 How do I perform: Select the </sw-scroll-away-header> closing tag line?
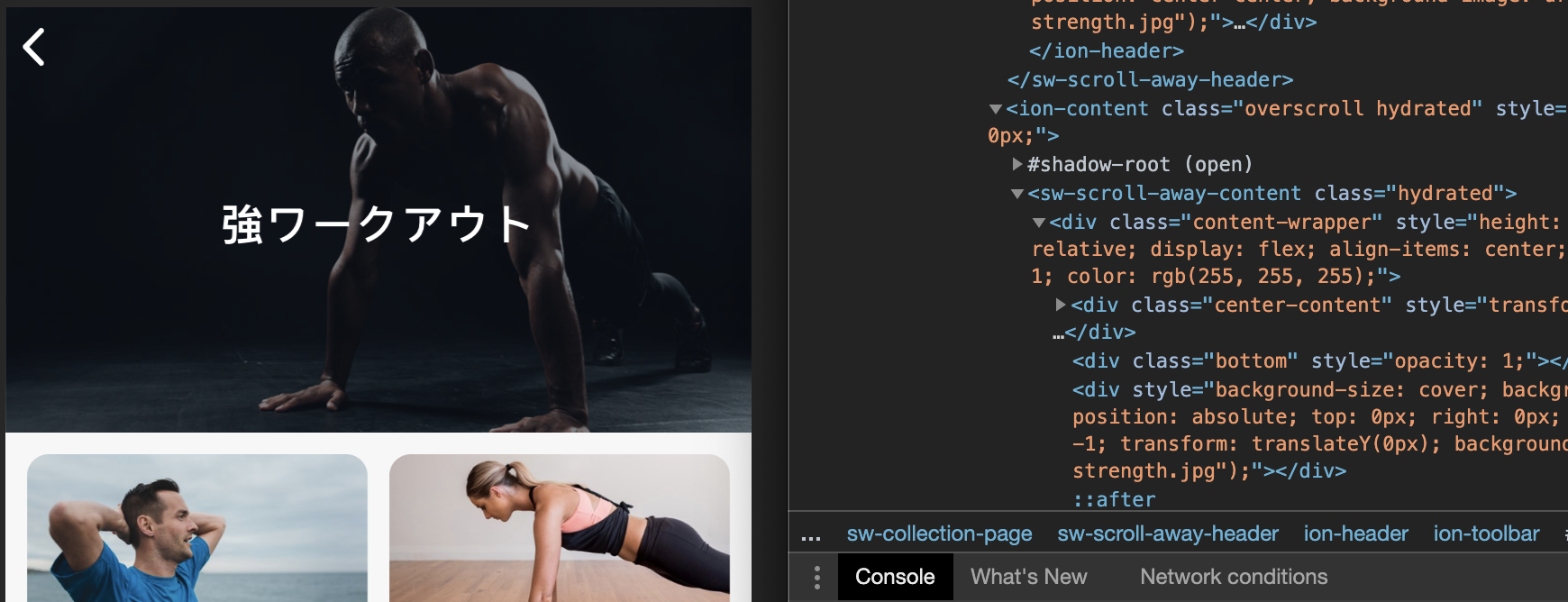point(1151,80)
